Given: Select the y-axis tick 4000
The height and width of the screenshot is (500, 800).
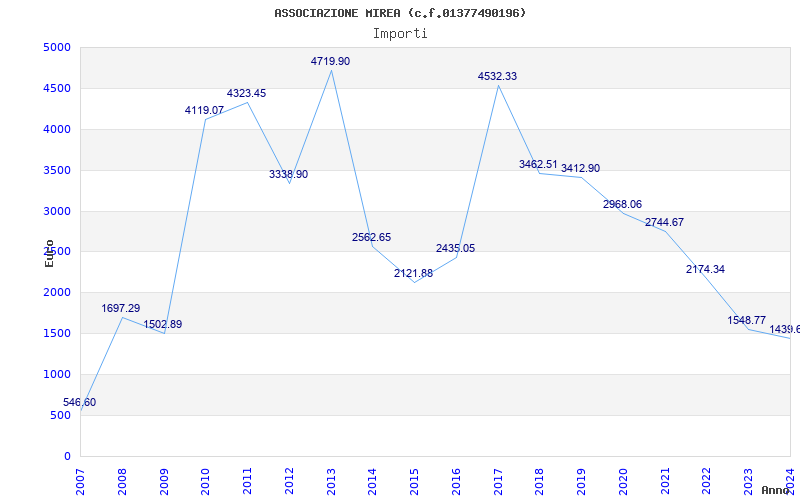Looking at the screenshot, I should click(58, 130).
